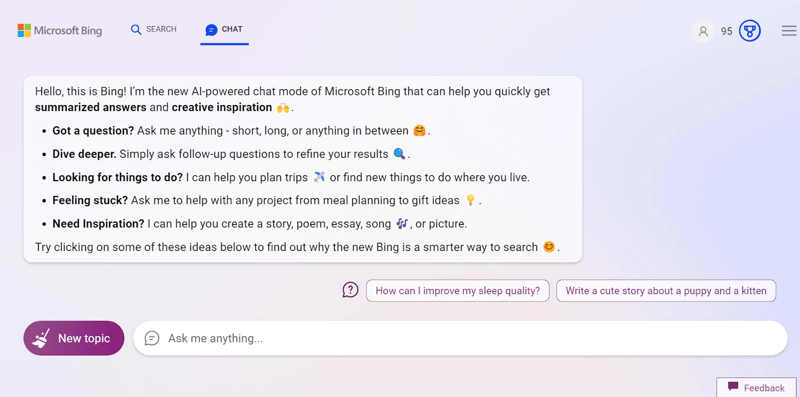Click the Feedback flag icon
Screen dimensions: 800x397
click(733, 386)
